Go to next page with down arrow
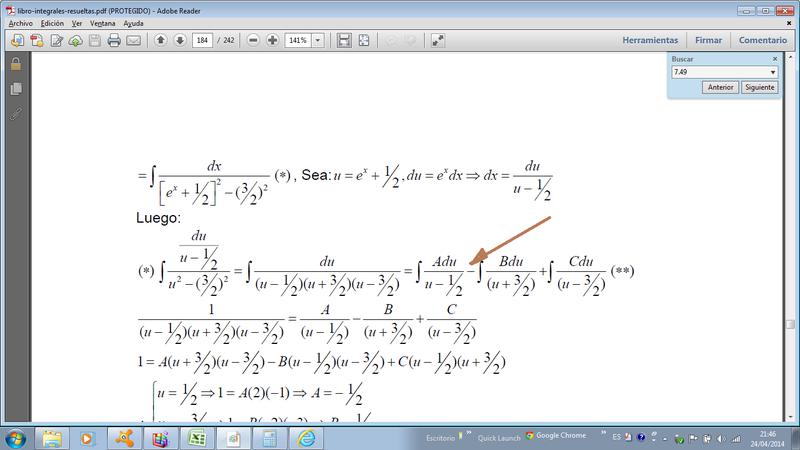Image resolution: width=800 pixels, height=450 pixels. click(180, 41)
